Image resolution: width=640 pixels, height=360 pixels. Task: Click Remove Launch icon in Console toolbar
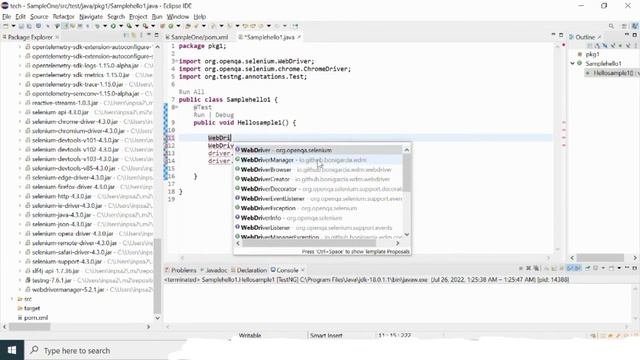[x=529, y=268]
